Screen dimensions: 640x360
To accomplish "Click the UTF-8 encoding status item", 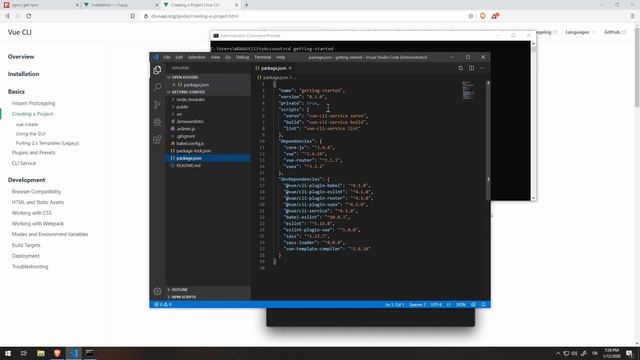I will coord(436,304).
